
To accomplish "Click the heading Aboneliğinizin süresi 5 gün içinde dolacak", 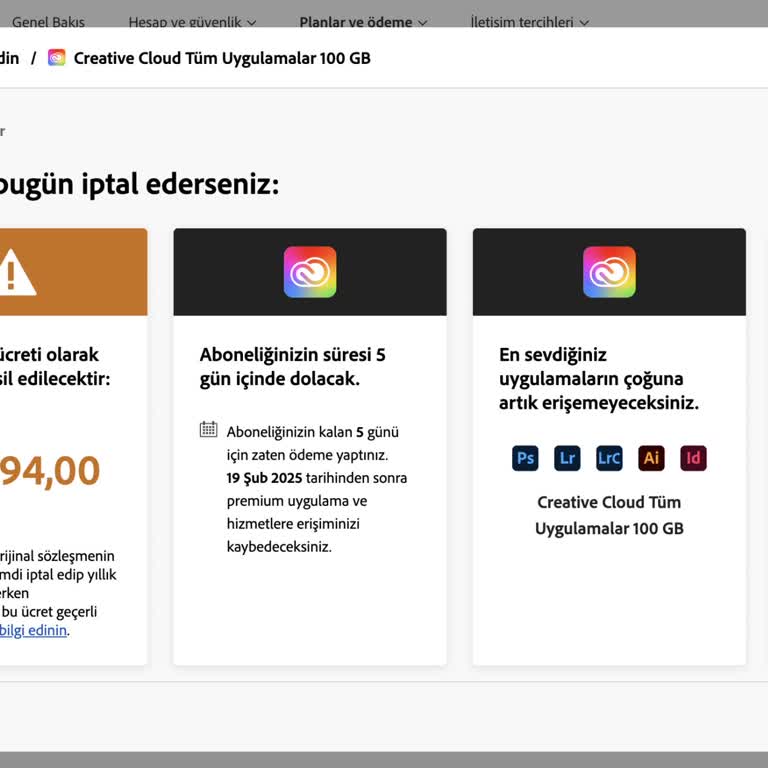I will point(292,366).
